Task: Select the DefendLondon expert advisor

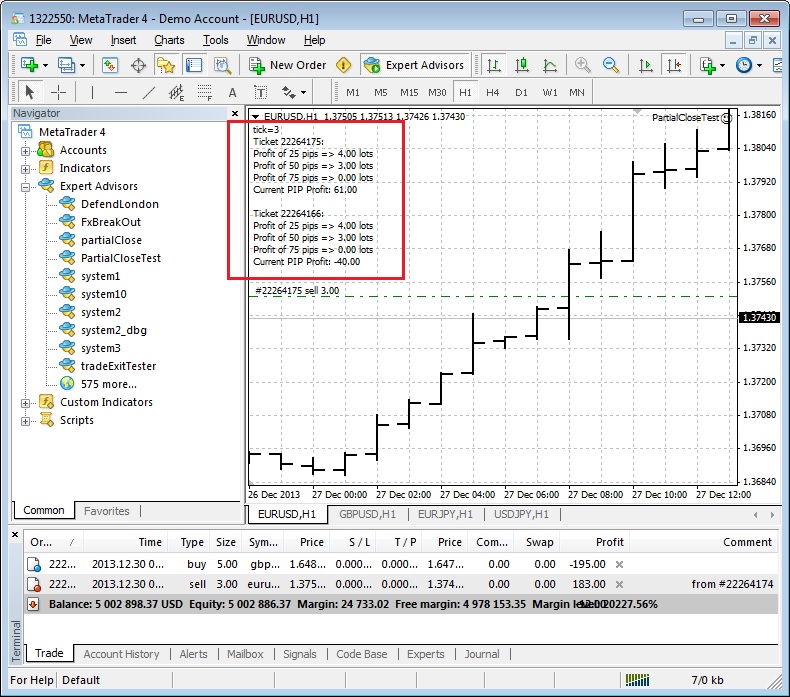Action: coord(119,204)
